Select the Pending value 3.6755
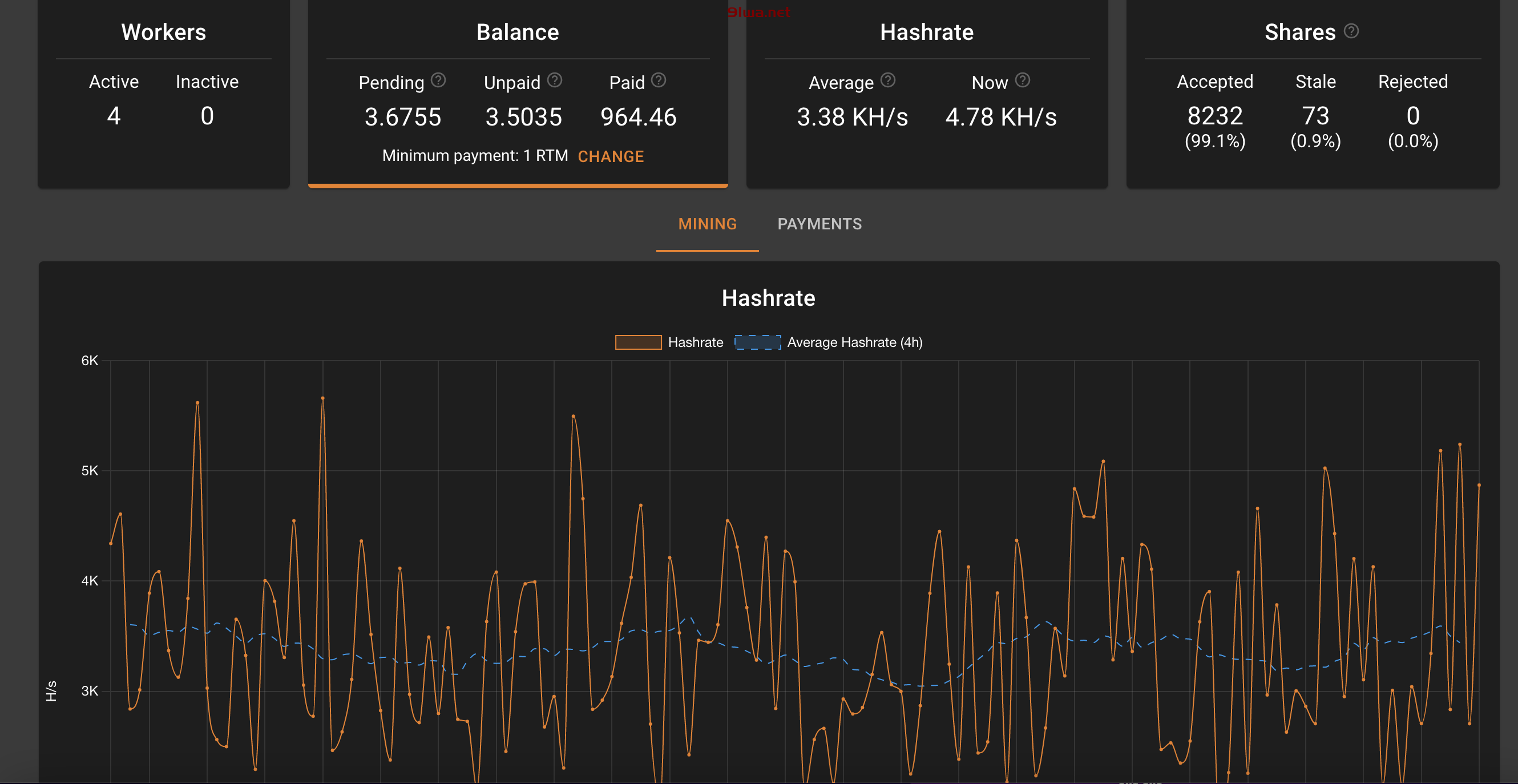The width and height of the screenshot is (1518, 784). click(402, 116)
